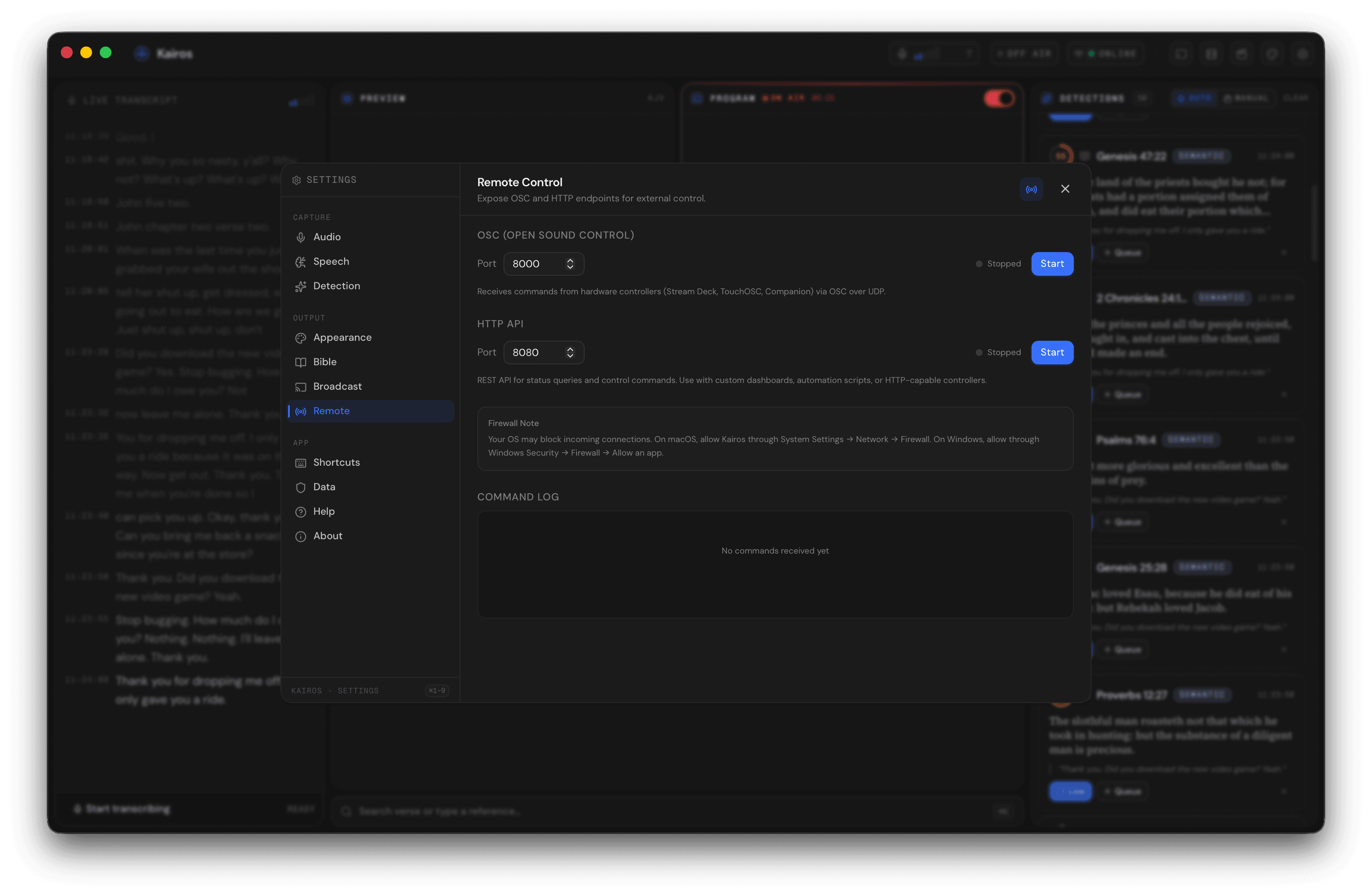Decrease the HTTP API port with the down arrow
This screenshot has height=896, width=1372.
(x=570, y=356)
